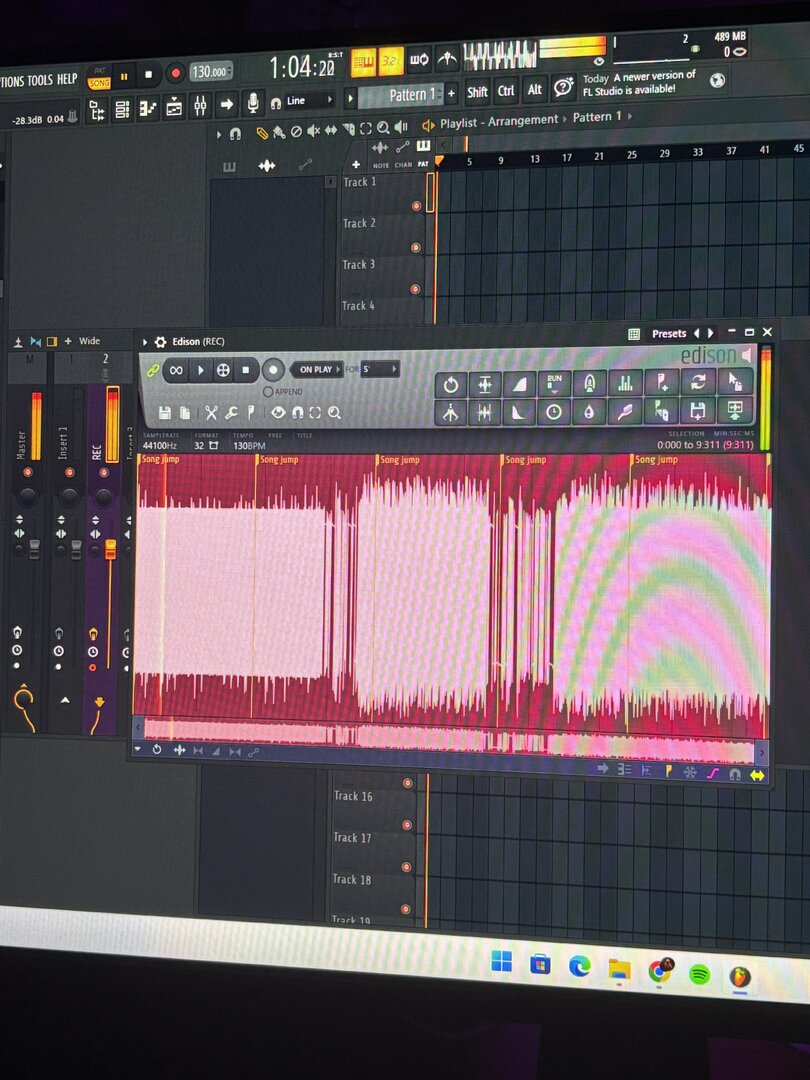The width and height of the screenshot is (810, 1080).
Task: Open Edison blur water drop tool
Action: click(590, 412)
